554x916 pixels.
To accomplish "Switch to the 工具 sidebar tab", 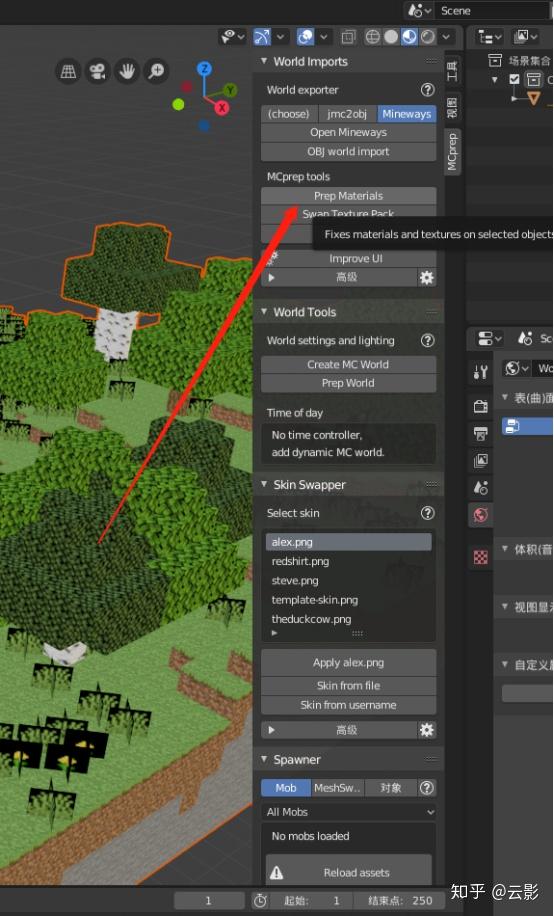I will [x=452, y=71].
